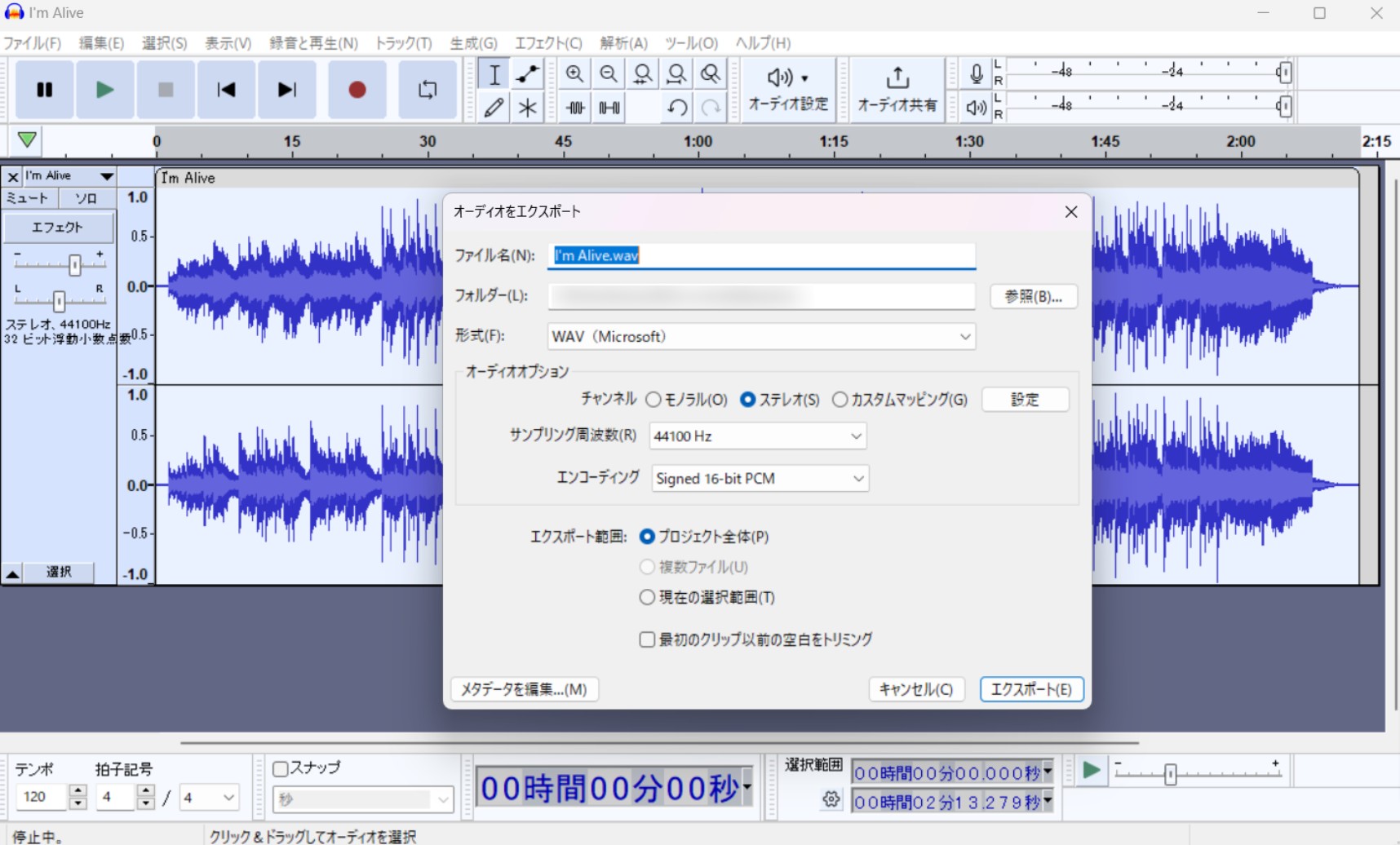Viewport: 1400px width, 845px height.
Task: Silence audio selection icon
Action: [609, 107]
